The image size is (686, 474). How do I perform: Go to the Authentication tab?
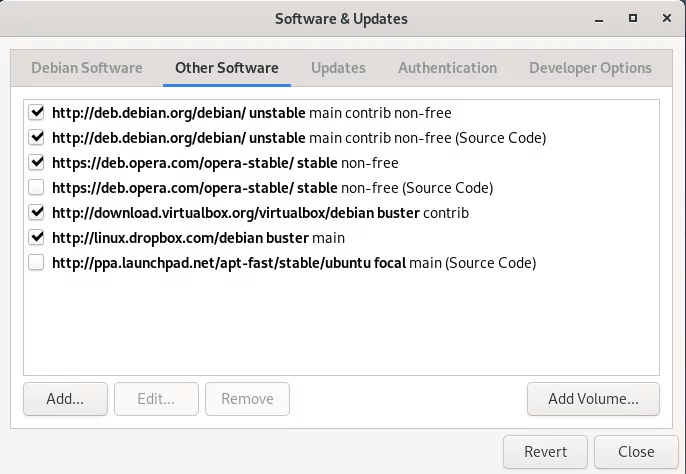(x=447, y=68)
